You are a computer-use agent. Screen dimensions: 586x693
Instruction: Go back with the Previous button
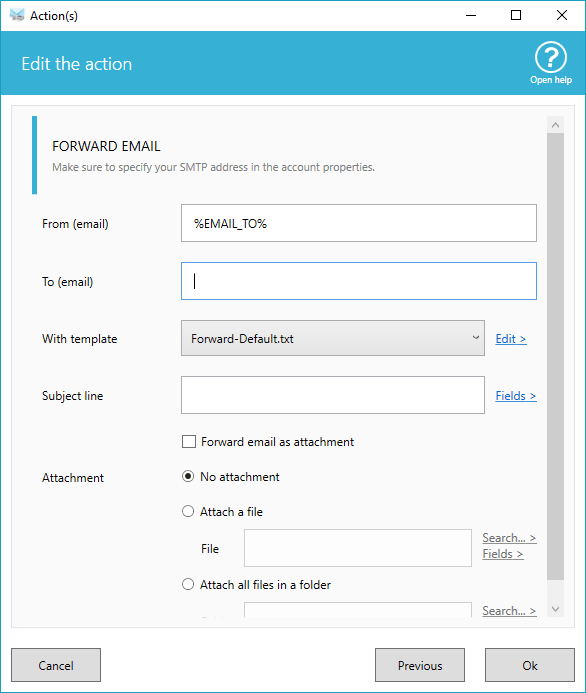click(420, 665)
